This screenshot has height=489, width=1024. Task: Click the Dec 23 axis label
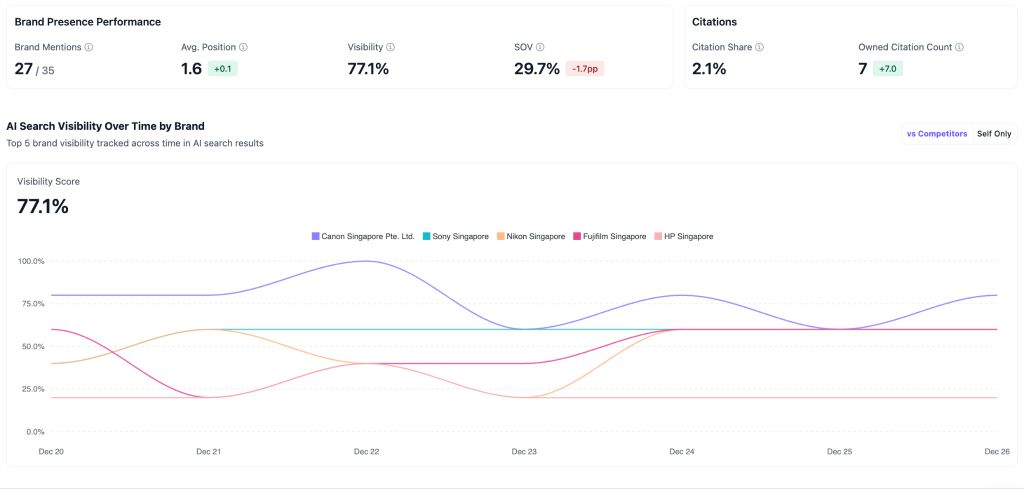click(524, 451)
